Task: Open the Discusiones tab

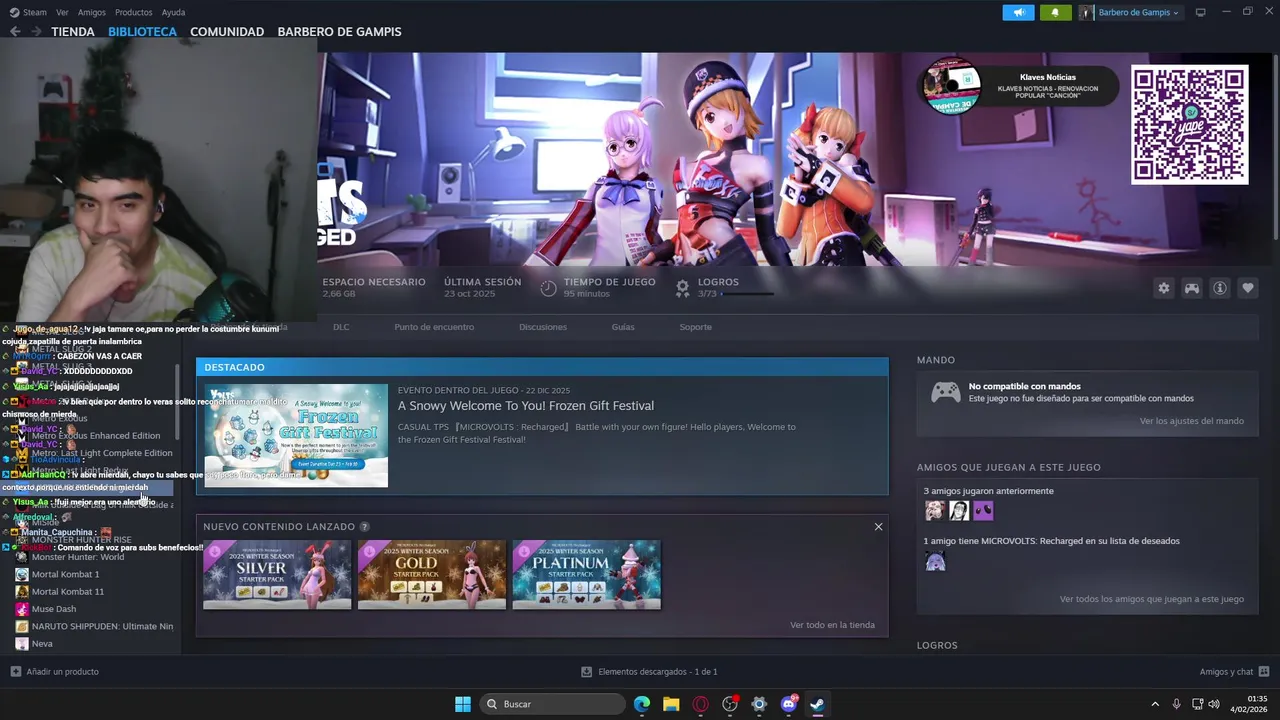Action: (x=543, y=327)
